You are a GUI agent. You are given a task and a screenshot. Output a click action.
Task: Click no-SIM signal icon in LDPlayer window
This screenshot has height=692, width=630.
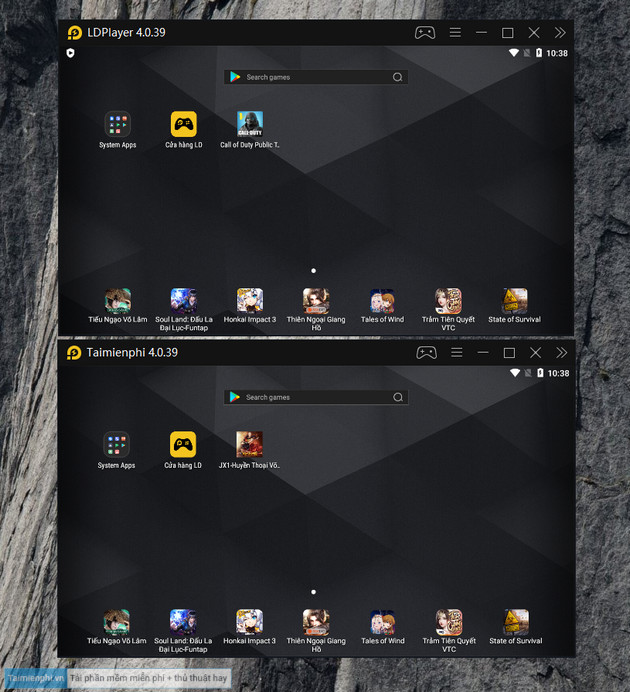point(527,53)
